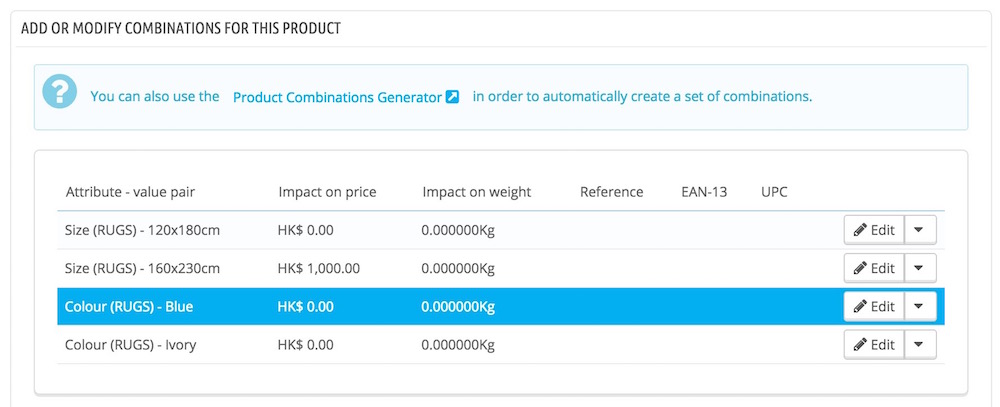Open the Product Combinations Generator link
The height and width of the screenshot is (407, 1000).
337,98
